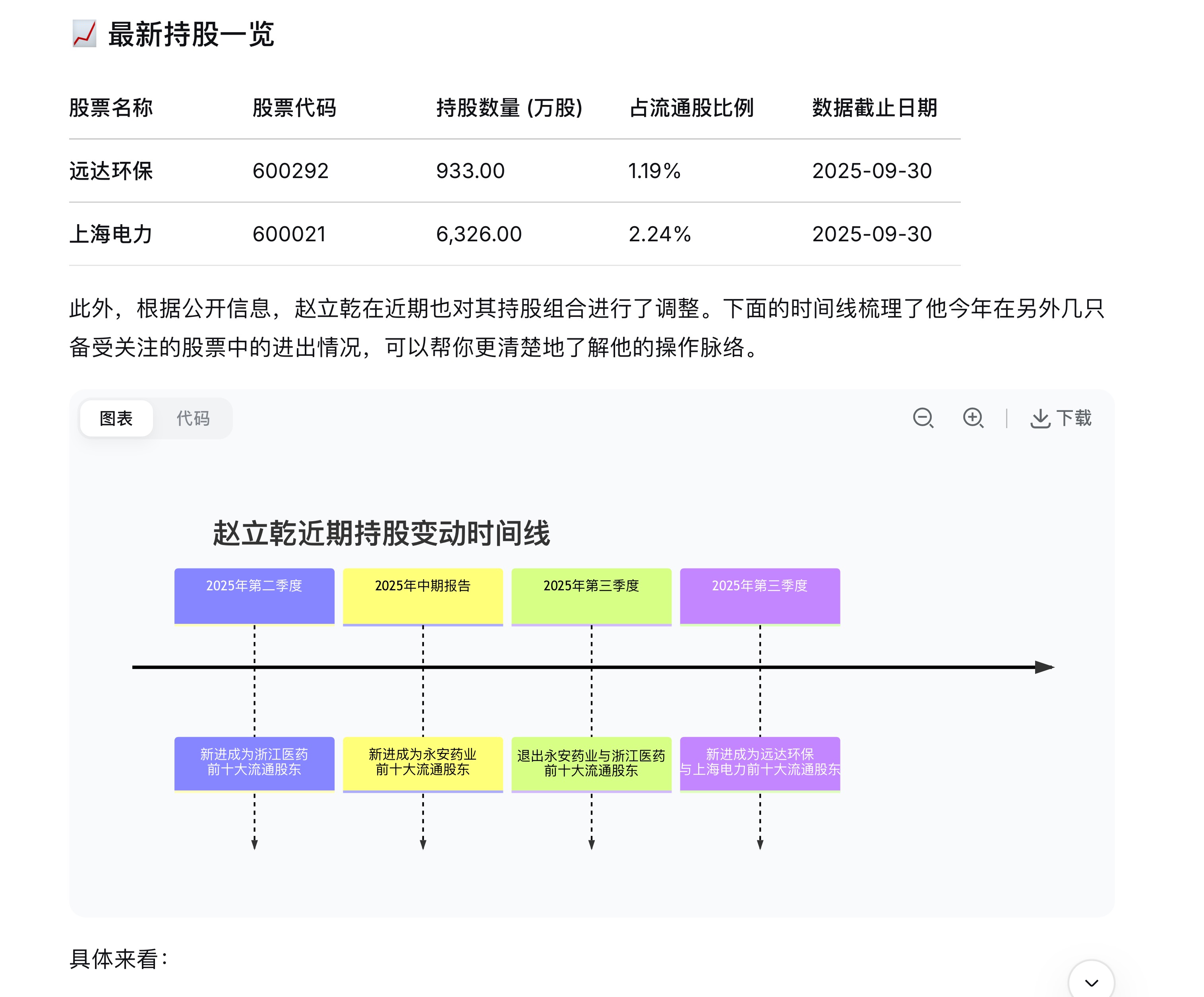Click the blue 2025年第二季度 timeline box
Screen dimensions: 1204x997
[x=254, y=595]
